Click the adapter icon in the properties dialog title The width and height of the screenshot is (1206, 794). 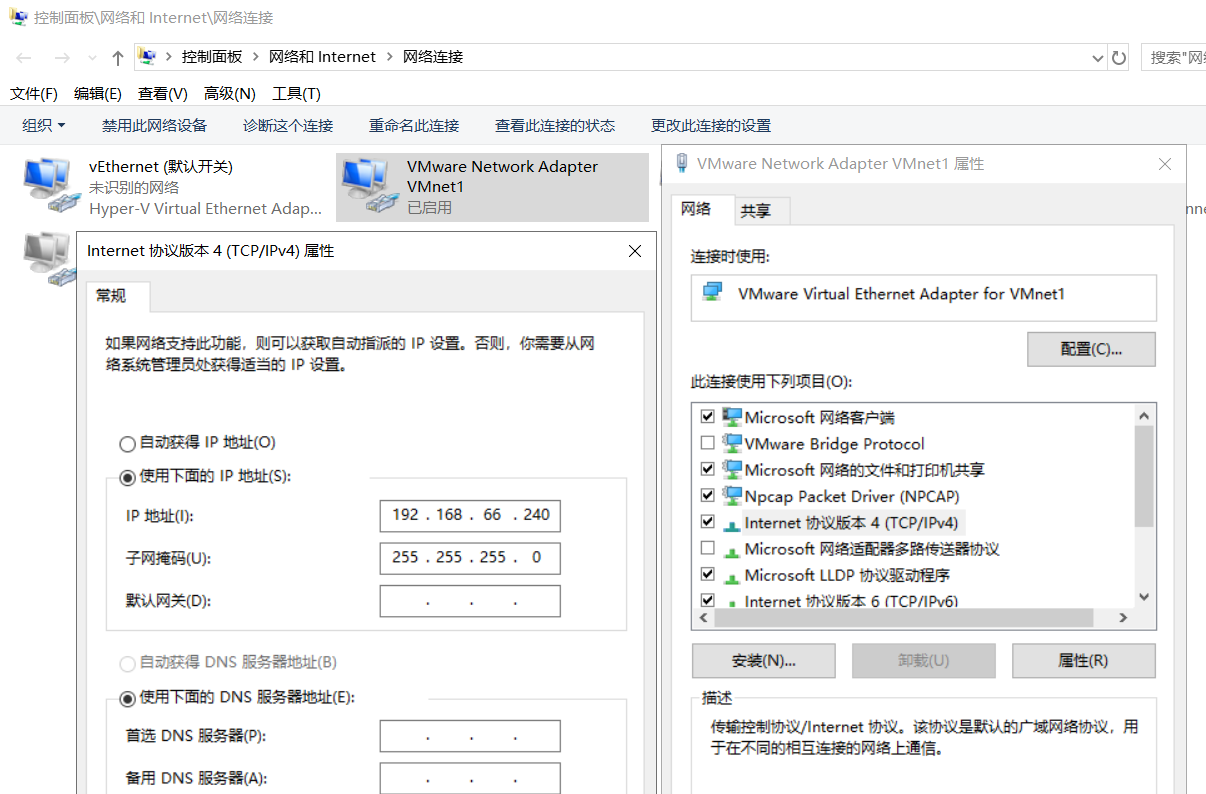[x=682, y=163]
